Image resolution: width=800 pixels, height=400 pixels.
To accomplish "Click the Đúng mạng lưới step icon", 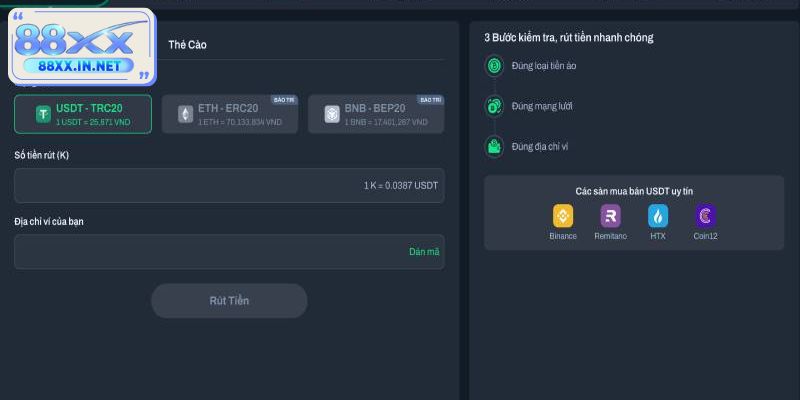I will point(494,106).
